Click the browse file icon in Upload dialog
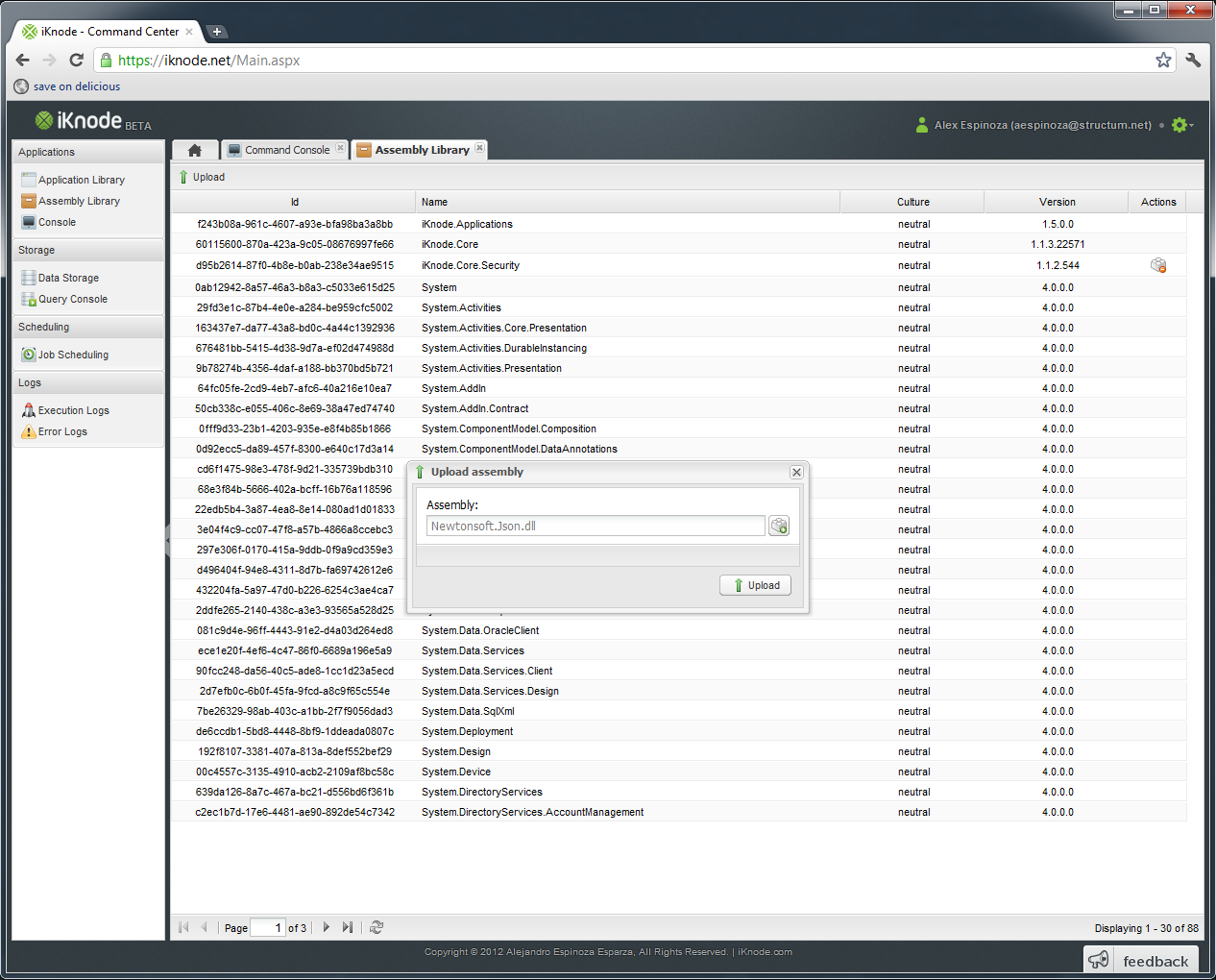 pyautogui.click(x=779, y=527)
